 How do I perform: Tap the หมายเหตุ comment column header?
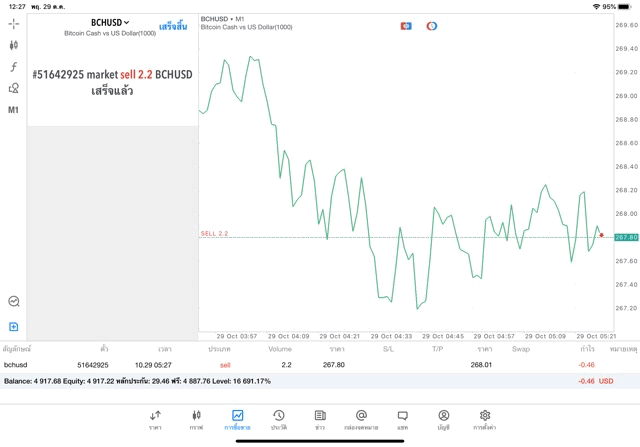click(623, 349)
